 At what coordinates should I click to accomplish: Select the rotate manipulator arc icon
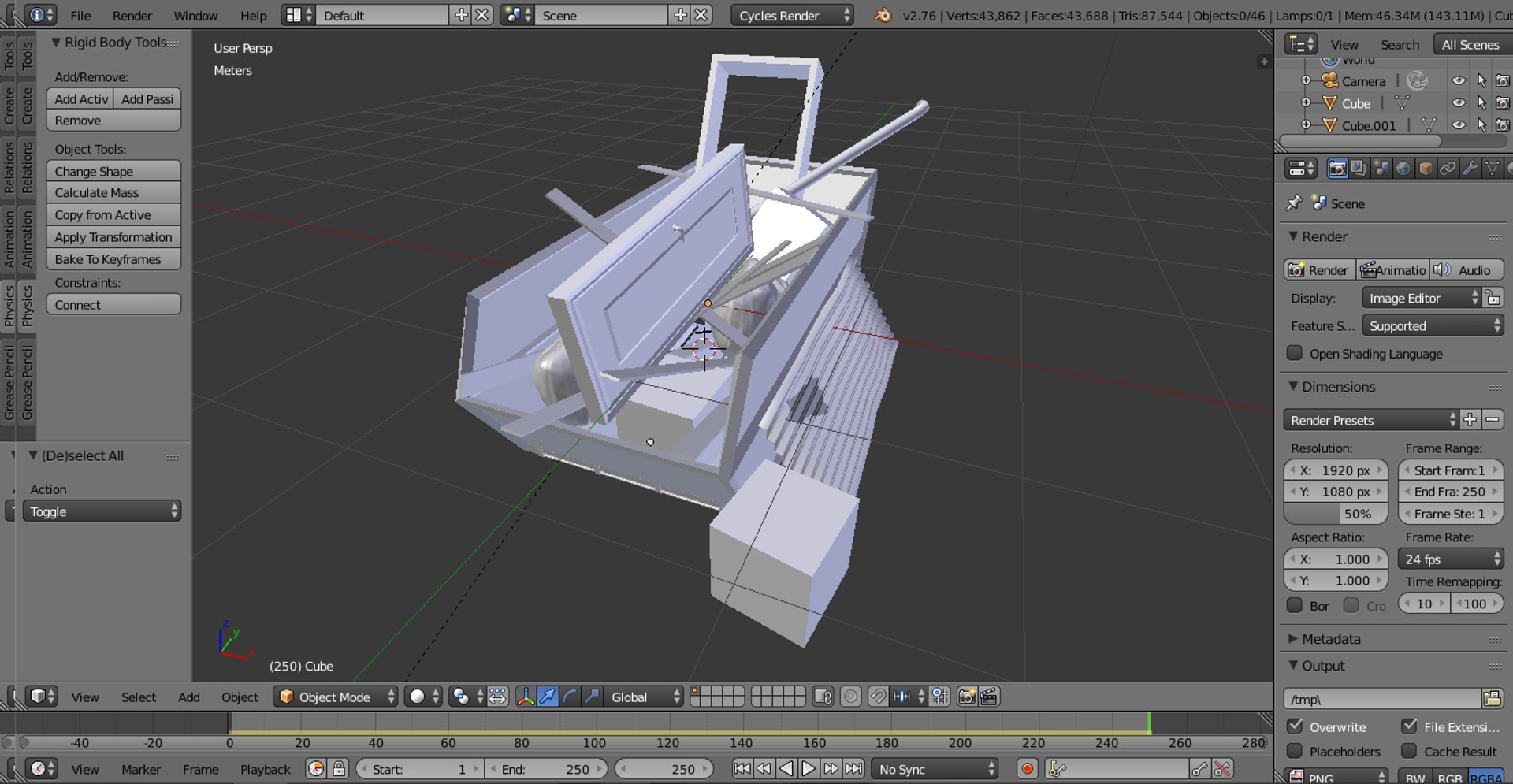click(x=570, y=697)
